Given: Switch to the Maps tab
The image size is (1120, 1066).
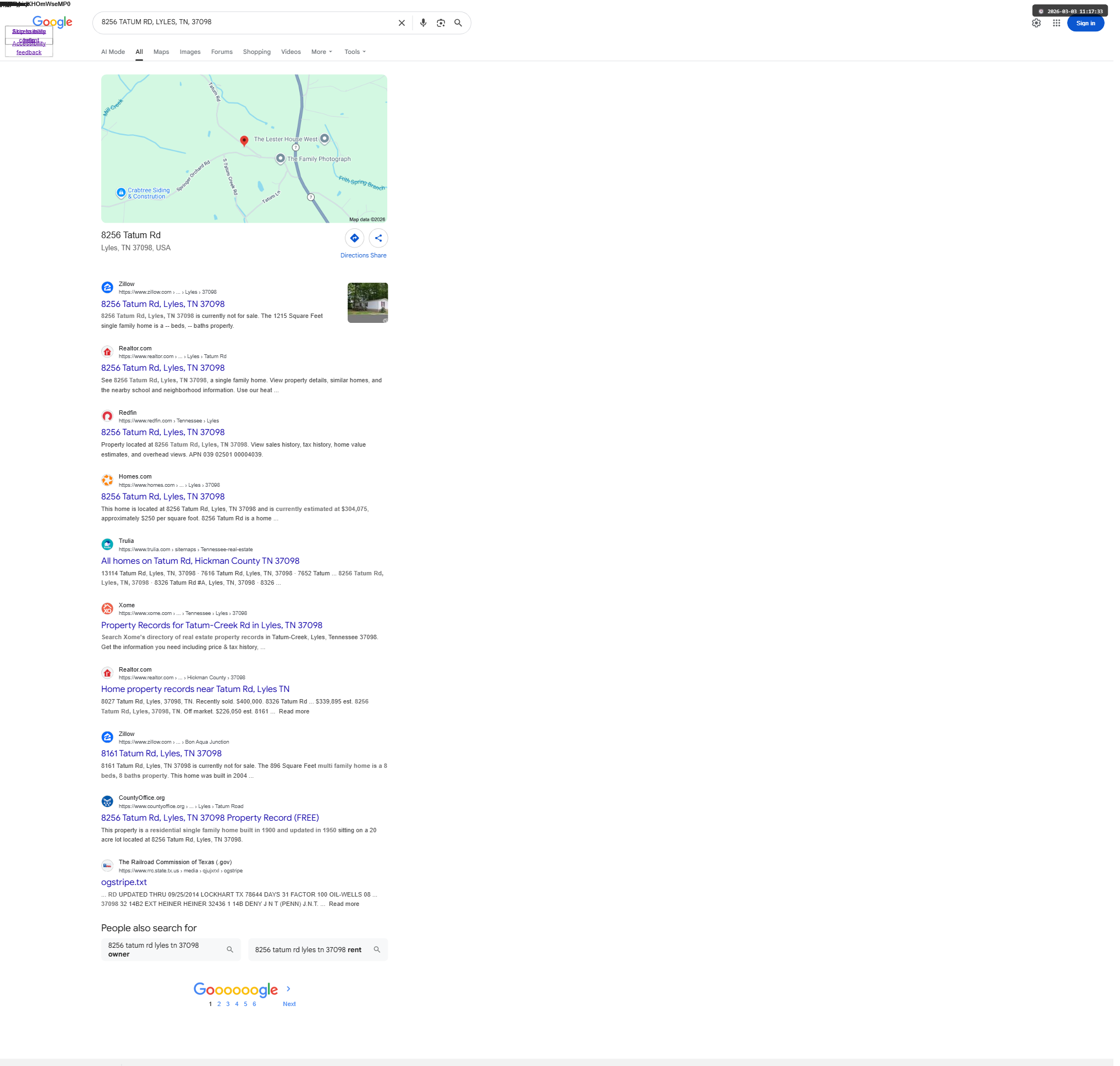Looking at the screenshot, I should pyautogui.click(x=162, y=52).
